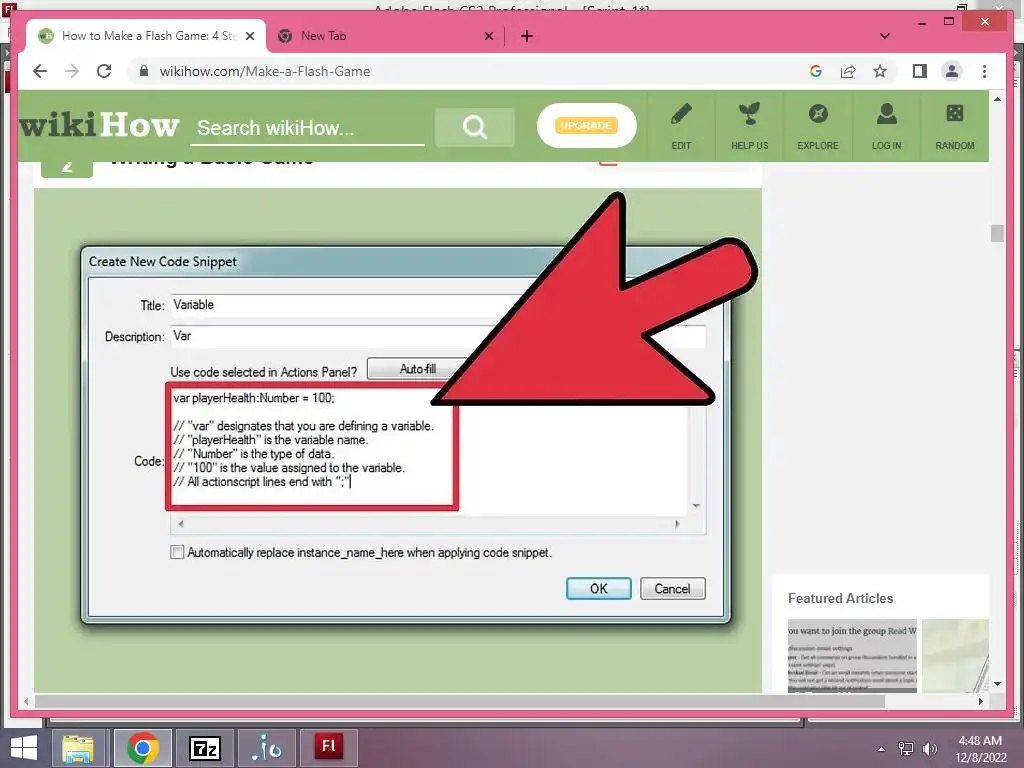Click the playerHealth code text area
1024x768 pixels.
coord(312,447)
